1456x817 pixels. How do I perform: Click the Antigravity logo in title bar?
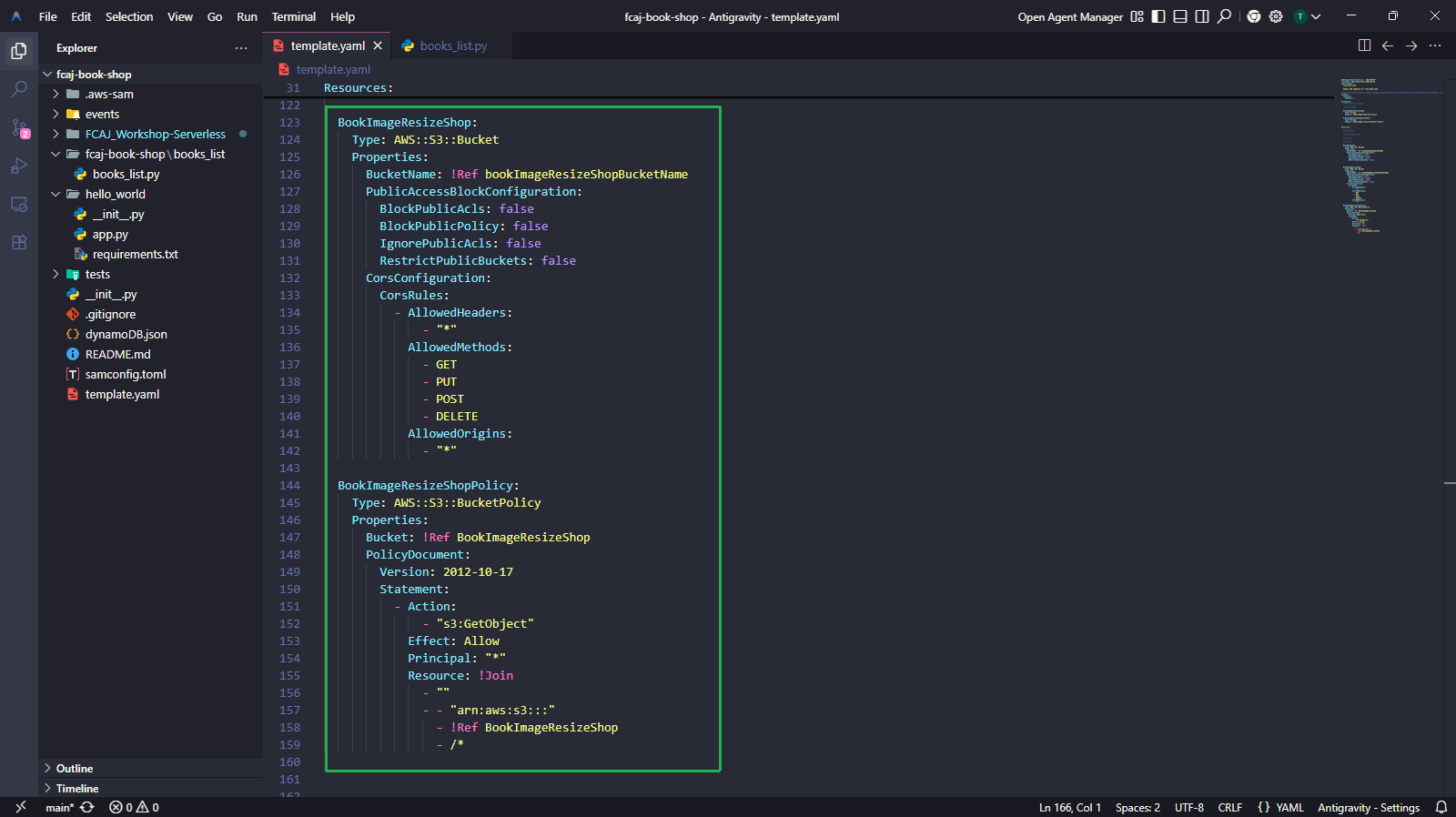16,16
